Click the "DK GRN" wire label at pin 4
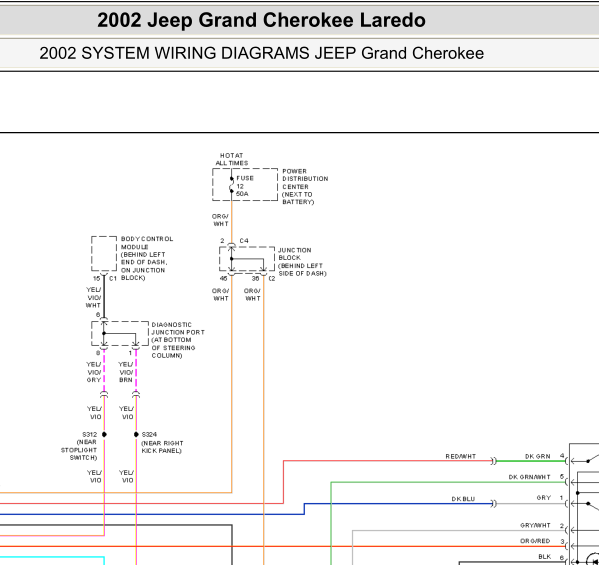The height and width of the screenshot is (565, 599). click(x=537, y=457)
